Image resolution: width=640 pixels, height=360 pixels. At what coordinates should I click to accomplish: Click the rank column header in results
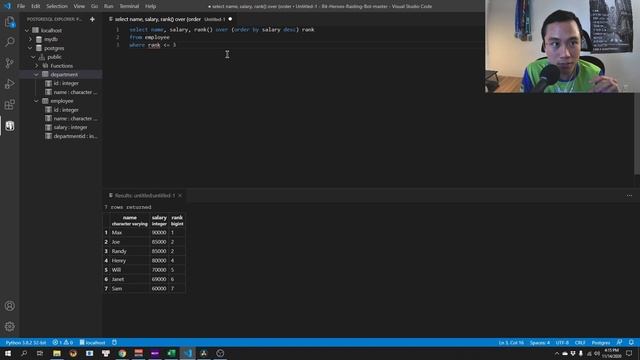[177, 220]
